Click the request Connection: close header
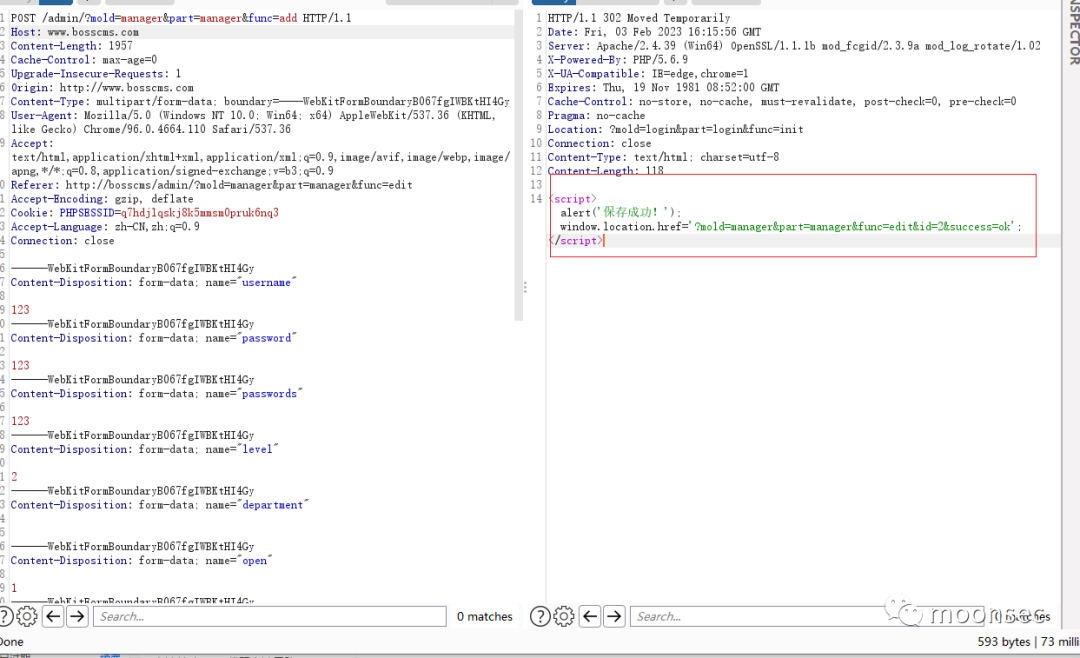The height and width of the screenshot is (658, 1080). point(62,240)
